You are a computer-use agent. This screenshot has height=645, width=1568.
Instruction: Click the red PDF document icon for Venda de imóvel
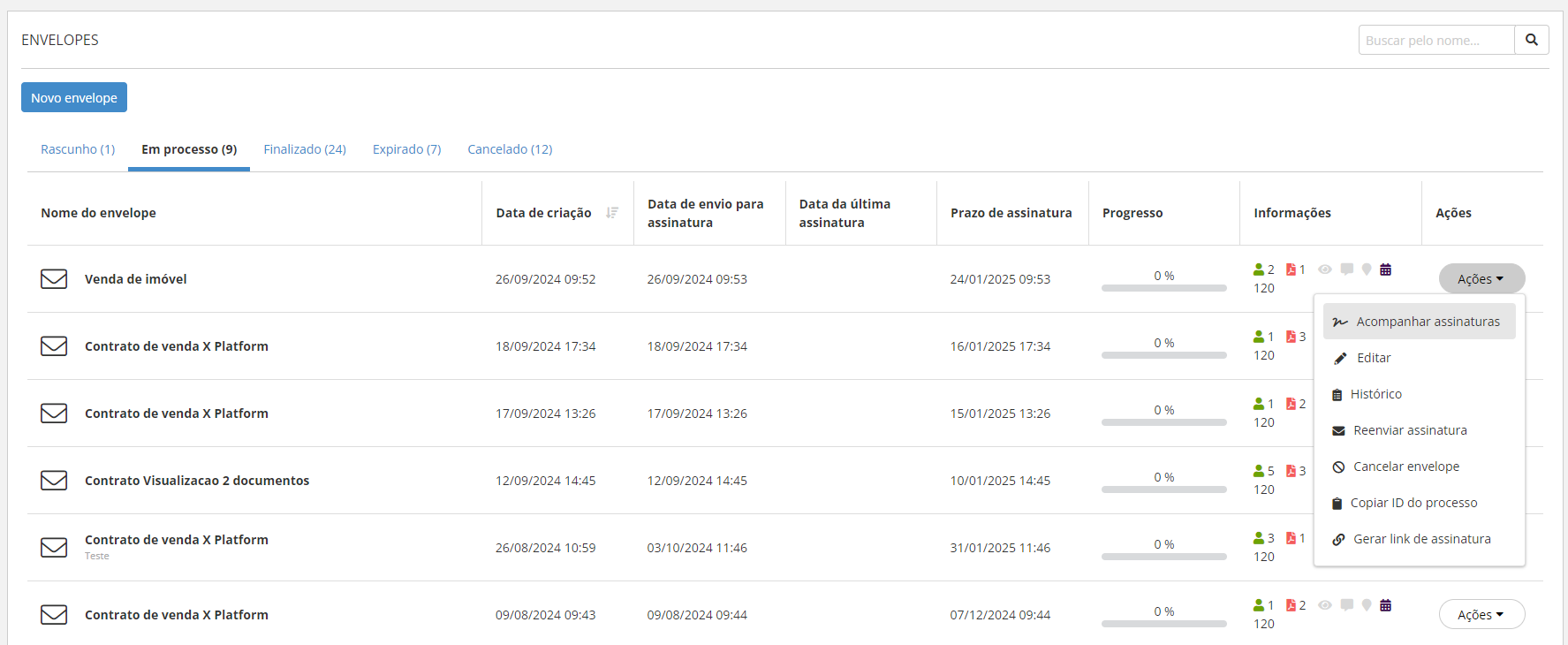coord(1291,269)
